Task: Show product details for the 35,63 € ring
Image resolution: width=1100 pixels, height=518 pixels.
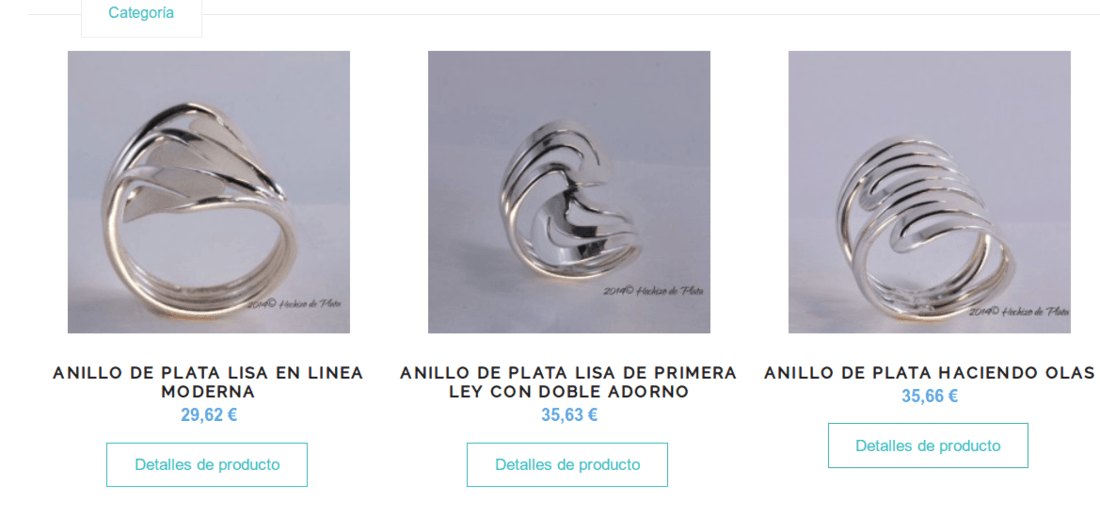Action: click(568, 465)
